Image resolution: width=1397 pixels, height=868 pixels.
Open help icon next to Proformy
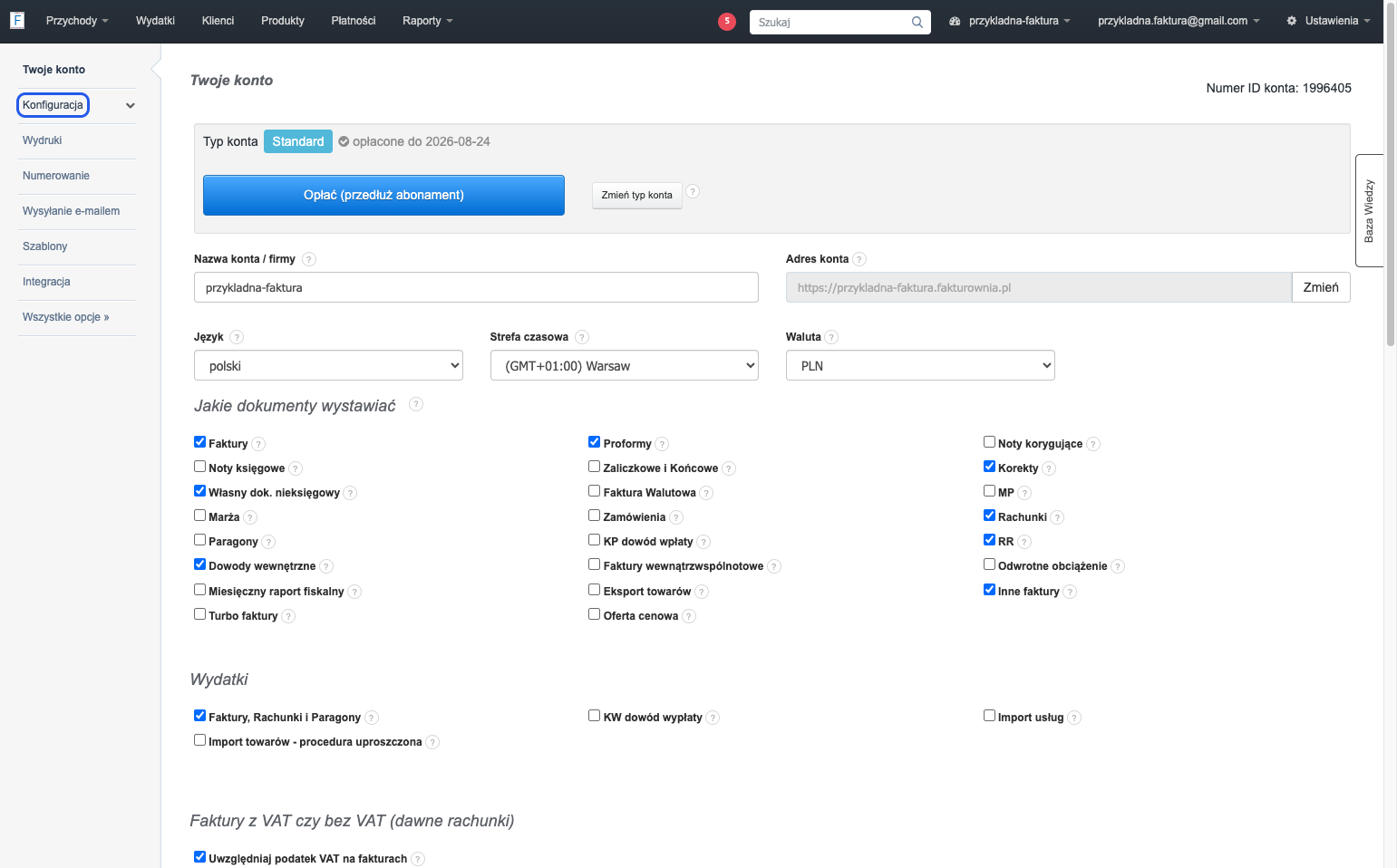[x=662, y=444]
